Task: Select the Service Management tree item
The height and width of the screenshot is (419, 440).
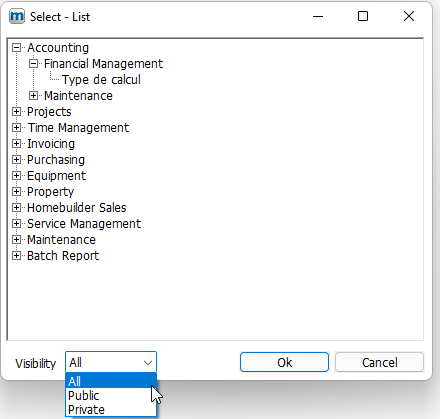Action: tap(84, 224)
